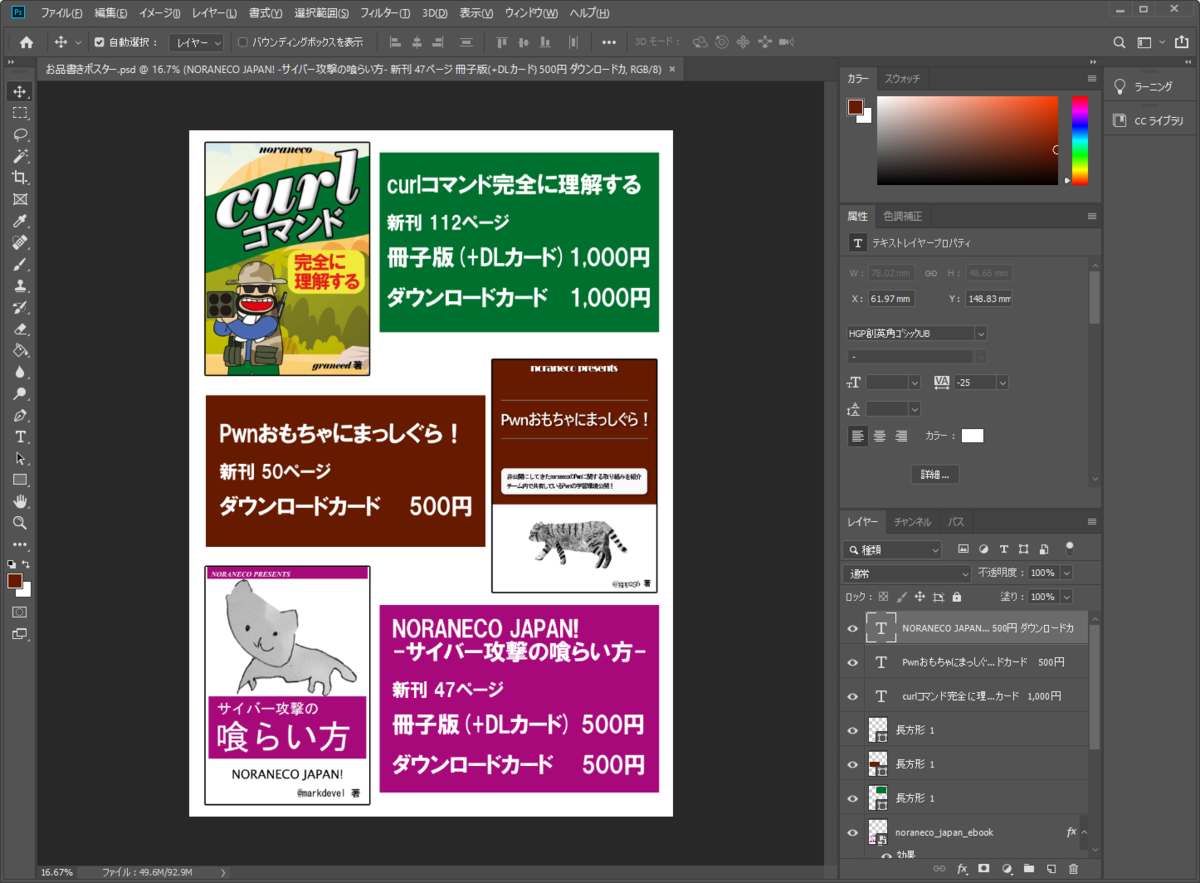Toggle the auto-select (自動選択) checkbox
The width and height of the screenshot is (1200, 883).
tap(99, 42)
